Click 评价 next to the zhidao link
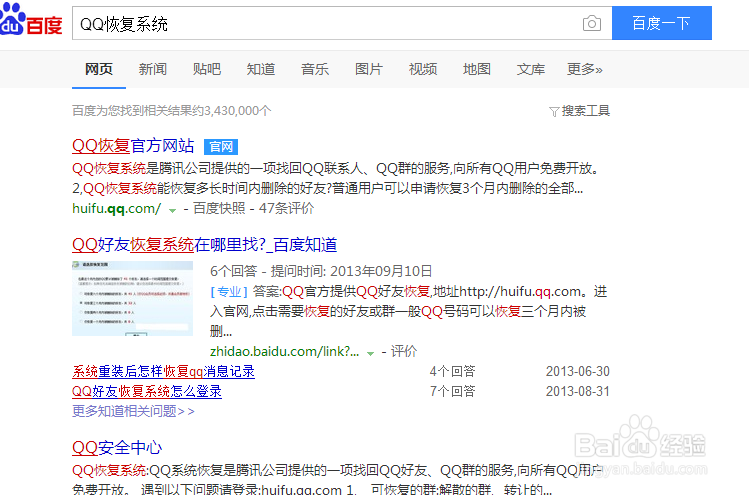The height and width of the screenshot is (495, 749). [x=404, y=352]
